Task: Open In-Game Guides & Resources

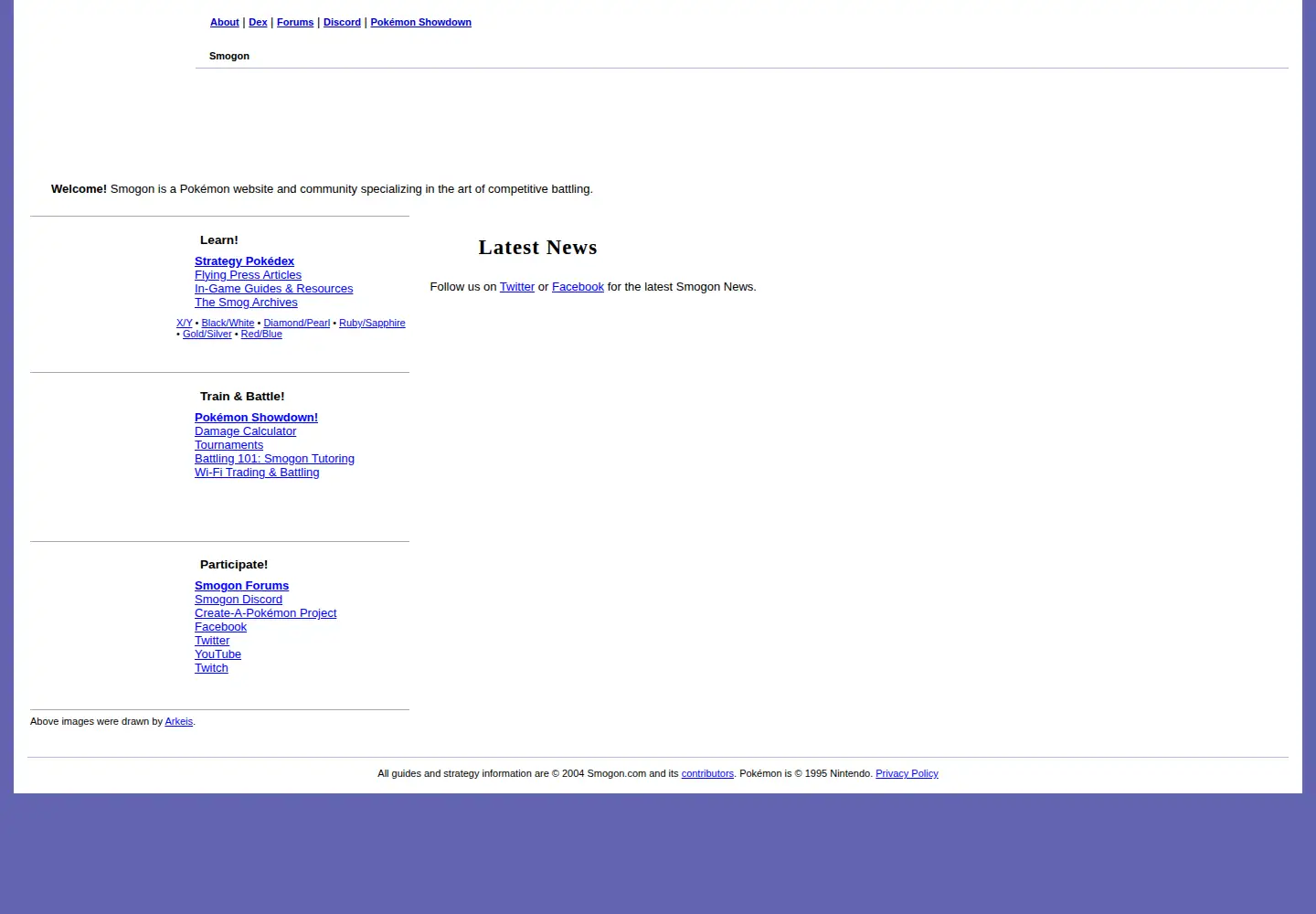Action: (273, 289)
